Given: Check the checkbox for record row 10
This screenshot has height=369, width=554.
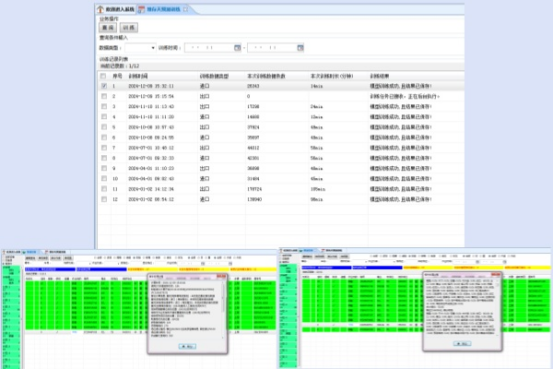Looking at the screenshot, I should [x=104, y=178].
